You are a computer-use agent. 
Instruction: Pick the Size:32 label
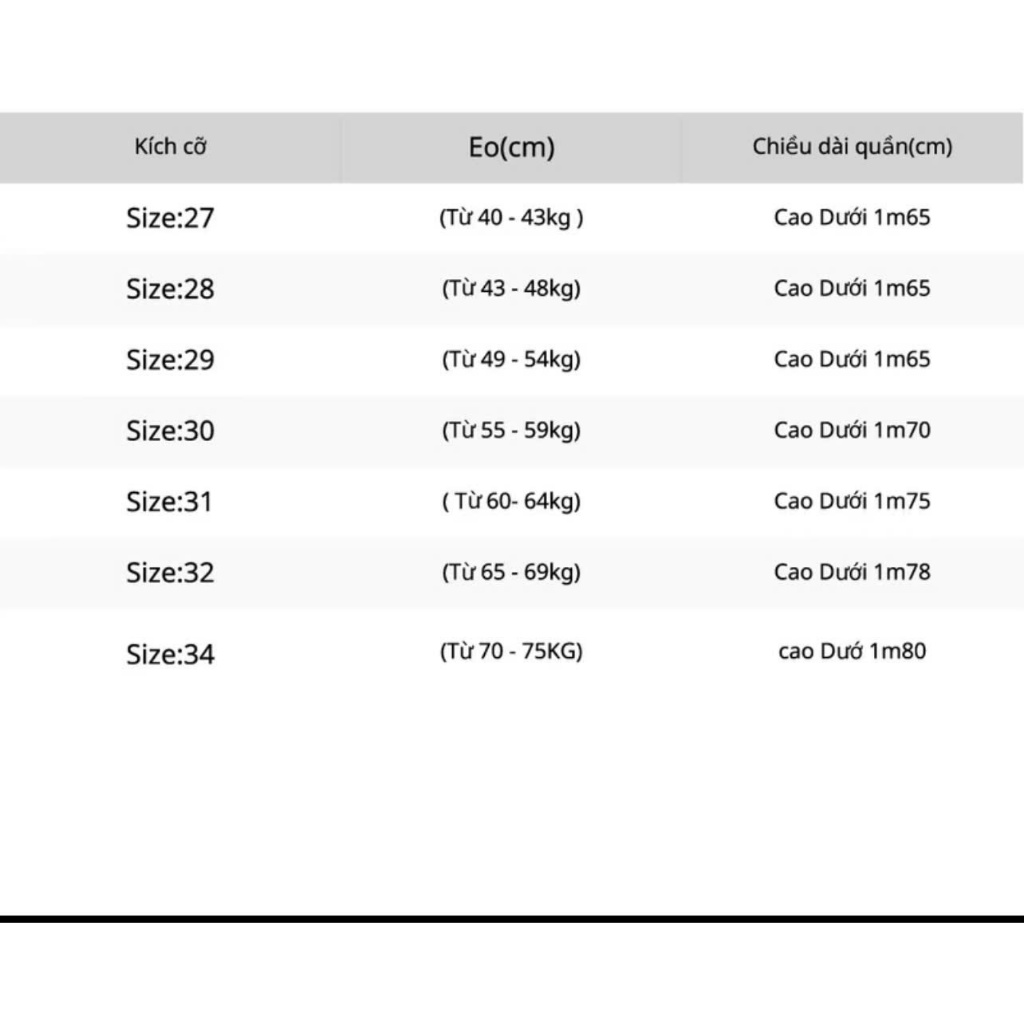coord(170,573)
